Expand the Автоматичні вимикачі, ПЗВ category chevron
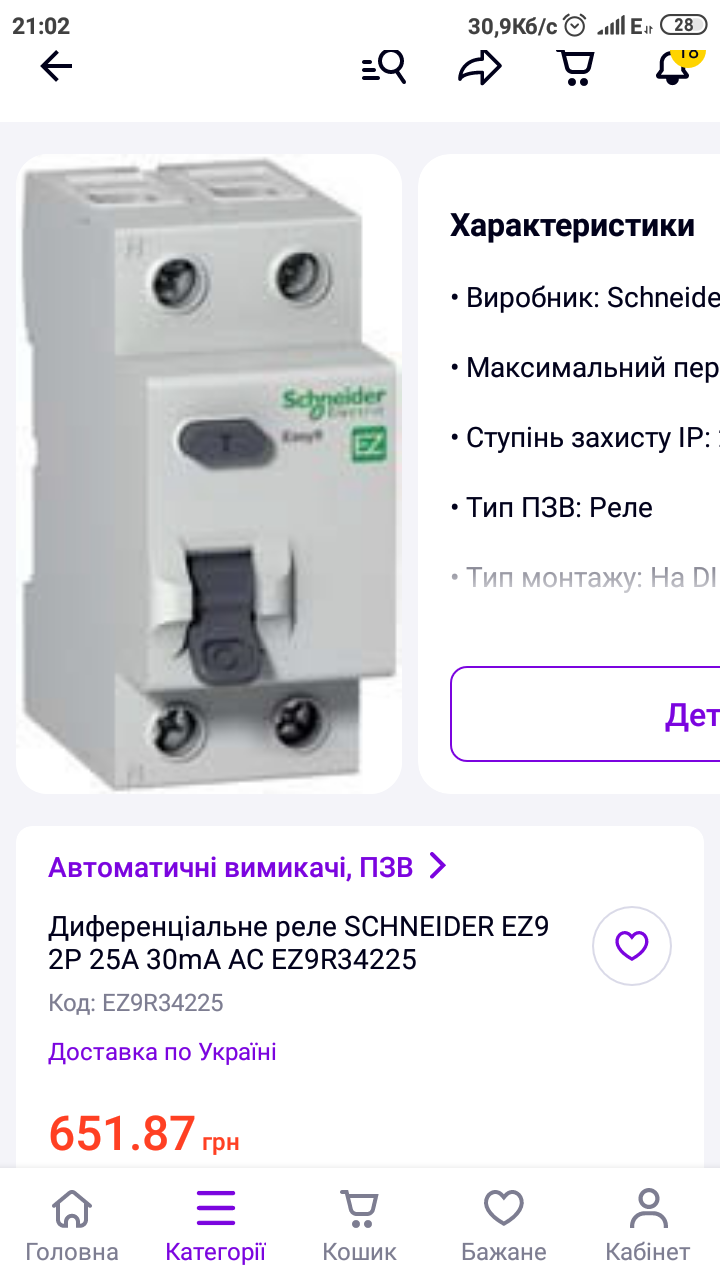720x1280 pixels. (x=437, y=866)
